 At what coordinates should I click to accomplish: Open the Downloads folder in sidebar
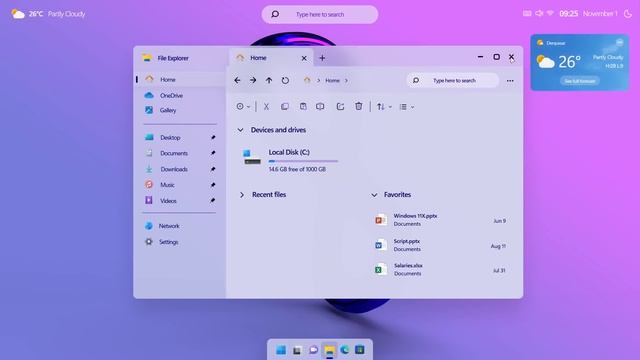click(x=173, y=169)
